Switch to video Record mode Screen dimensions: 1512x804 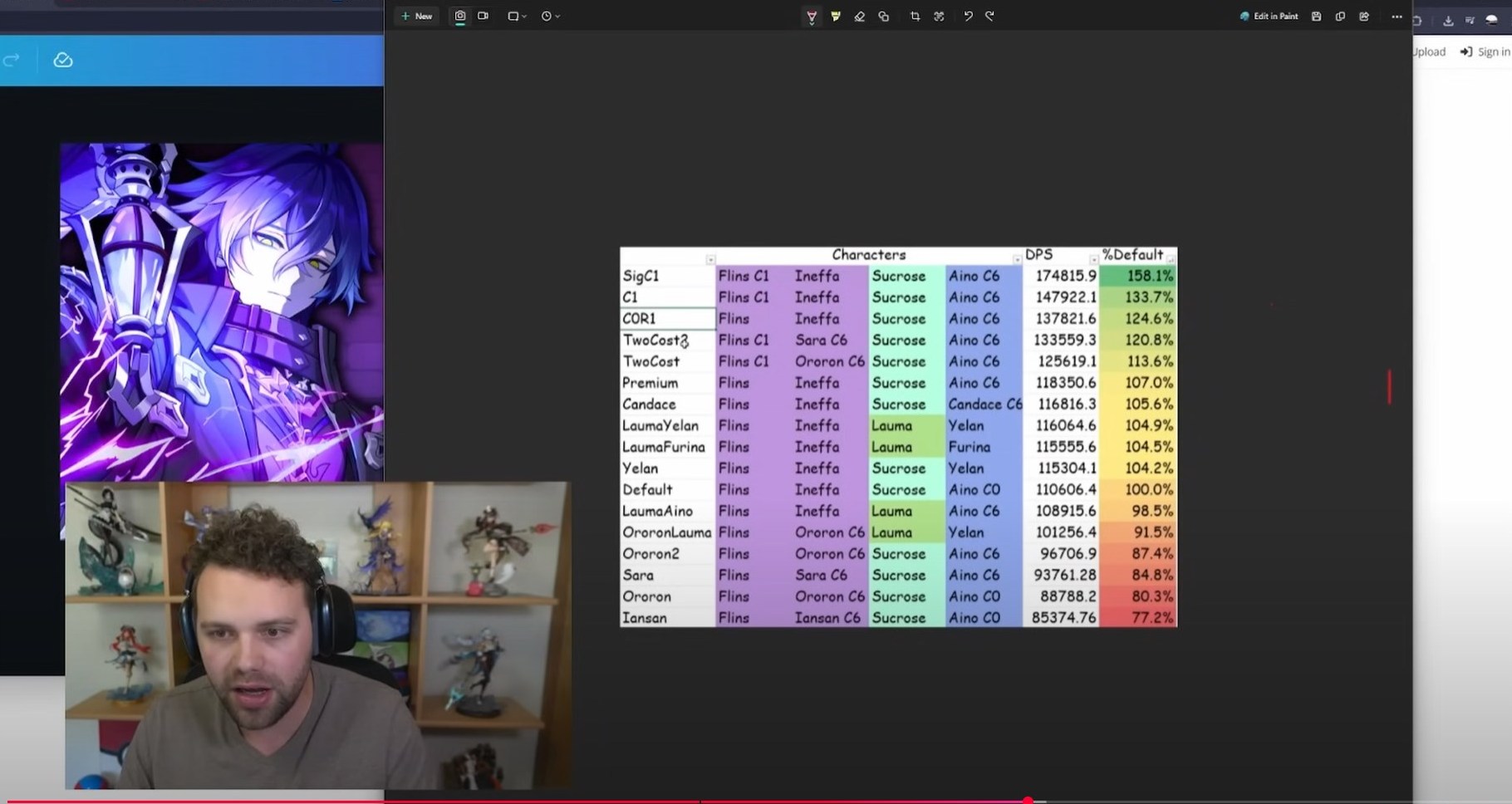pyautogui.click(x=483, y=16)
